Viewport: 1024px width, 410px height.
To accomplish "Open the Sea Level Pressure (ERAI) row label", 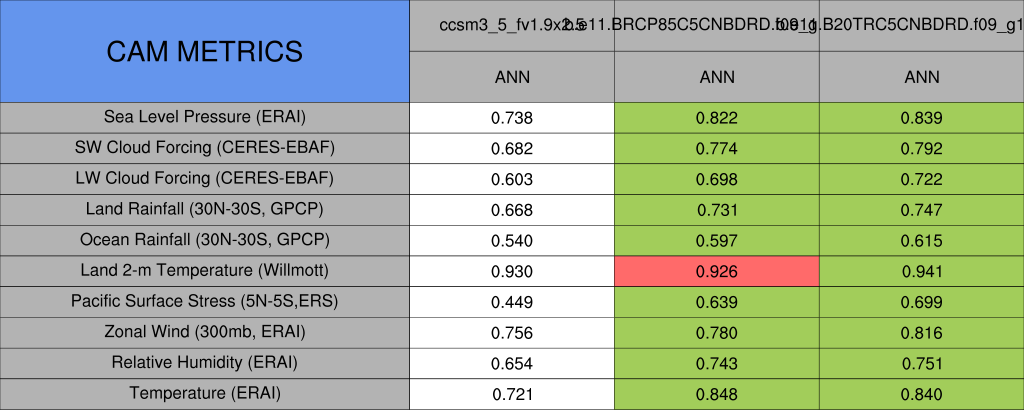I will [204, 117].
